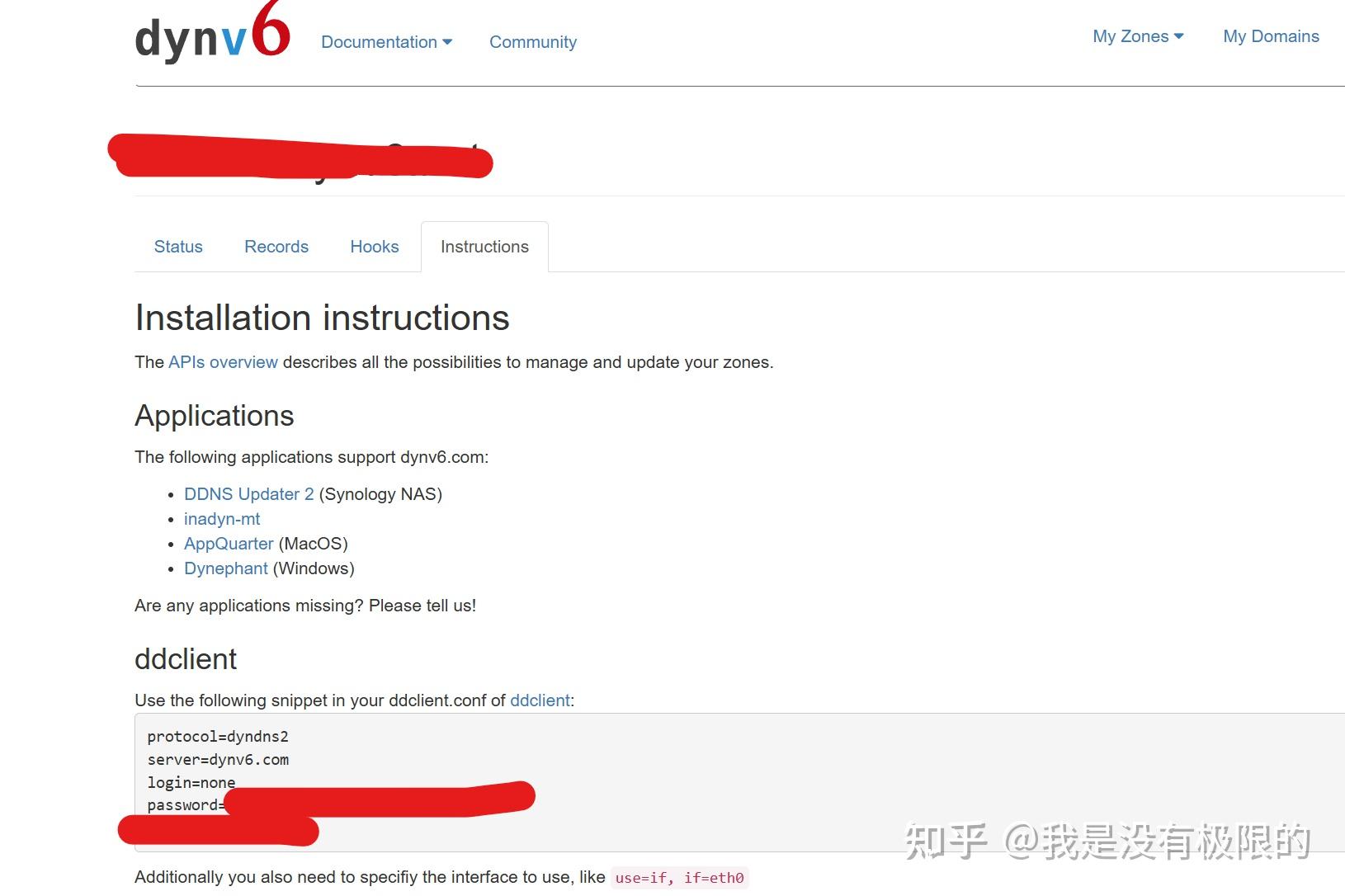The image size is (1345, 896).
Task: Click the DDNS Updater 2 link
Action: (x=248, y=493)
